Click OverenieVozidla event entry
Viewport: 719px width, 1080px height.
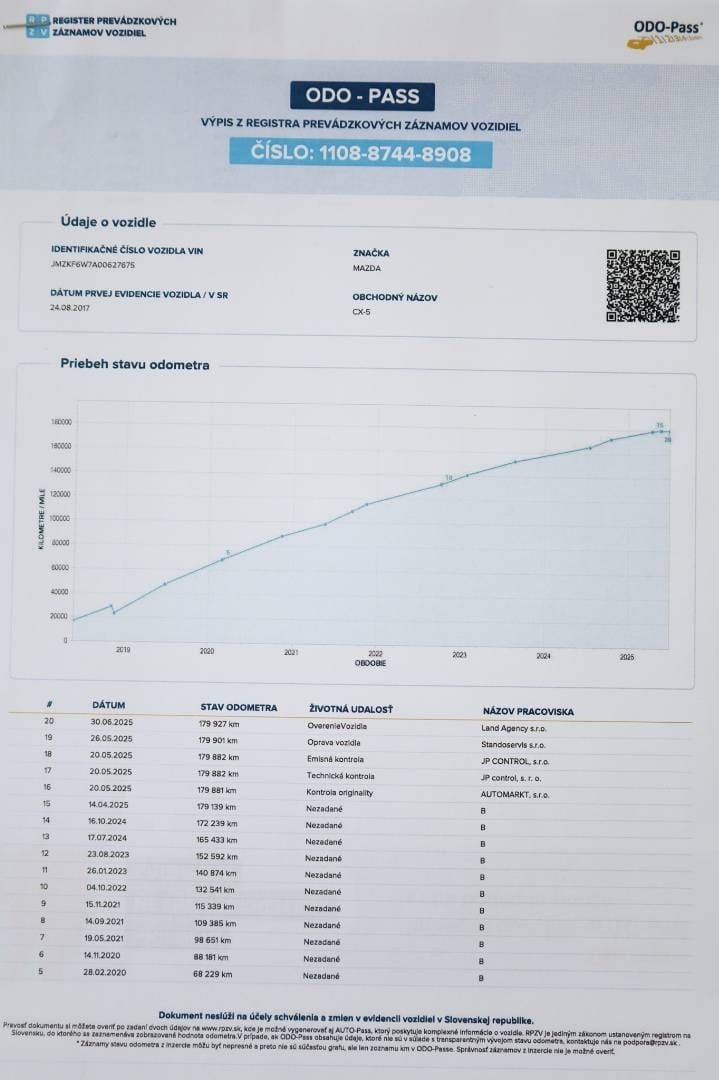pos(337,726)
